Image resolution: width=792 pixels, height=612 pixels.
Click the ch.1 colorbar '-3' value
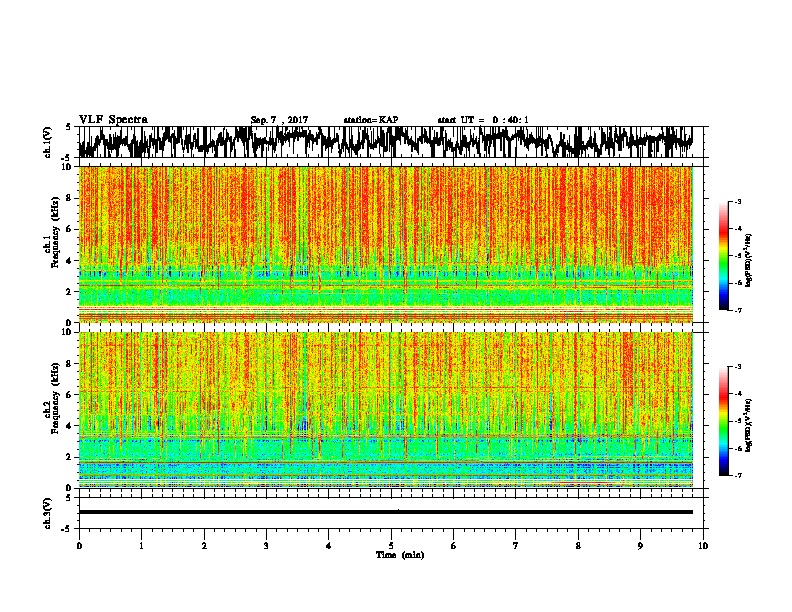738,201
